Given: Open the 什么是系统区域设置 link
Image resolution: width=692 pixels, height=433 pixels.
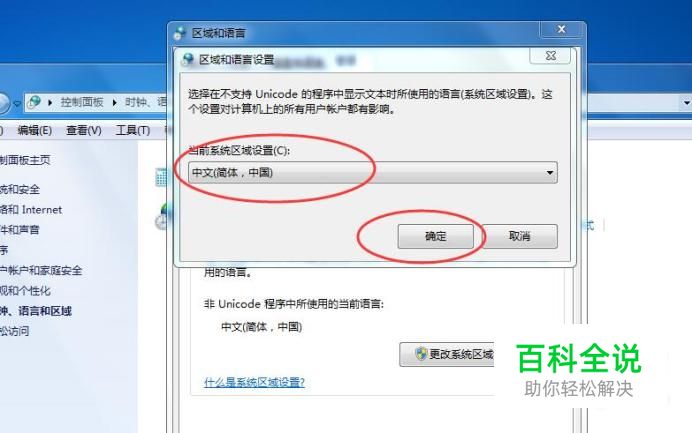Looking at the screenshot, I should pyautogui.click(x=254, y=382).
